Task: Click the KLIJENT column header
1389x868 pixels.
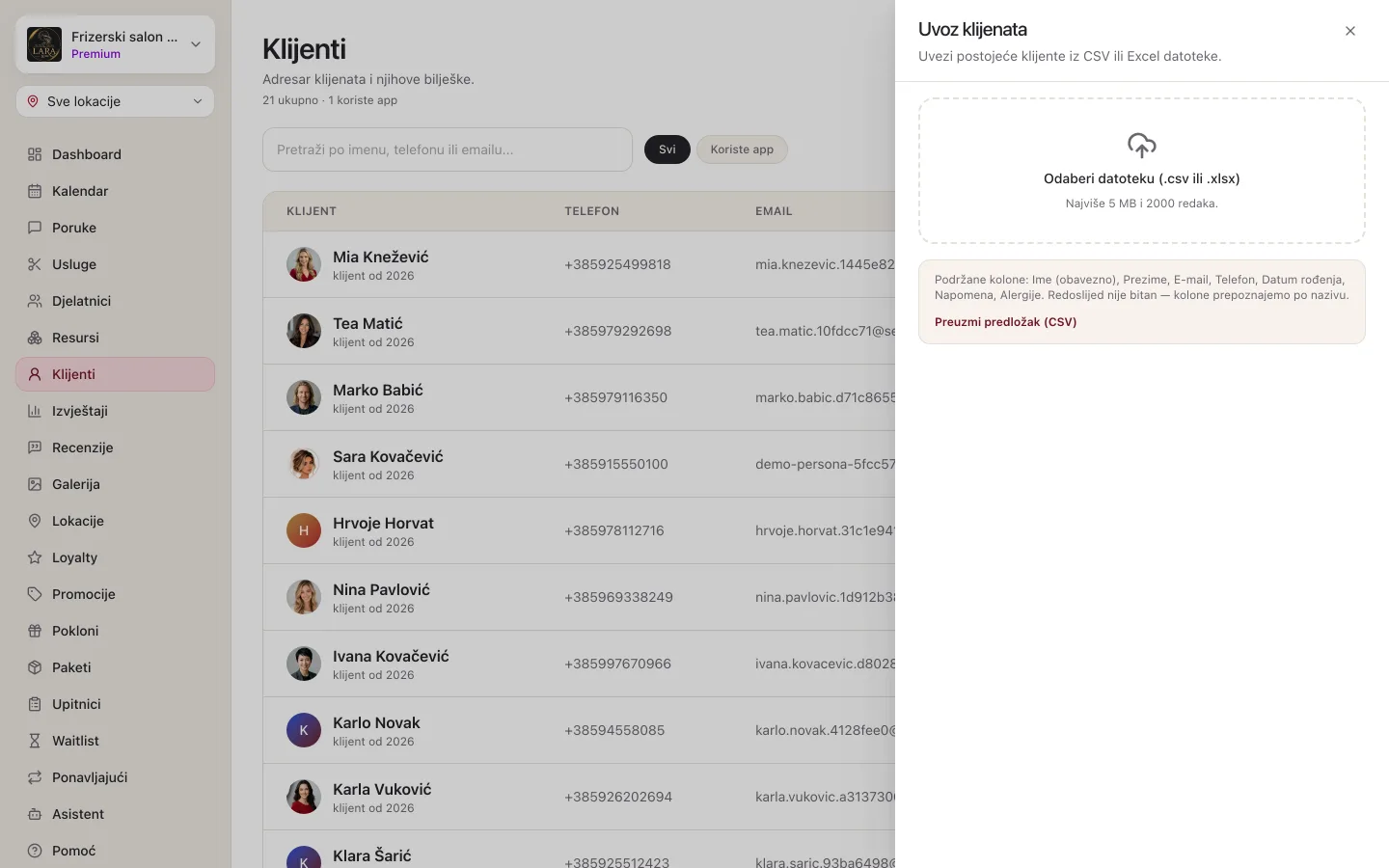Action: pos(312,211)
